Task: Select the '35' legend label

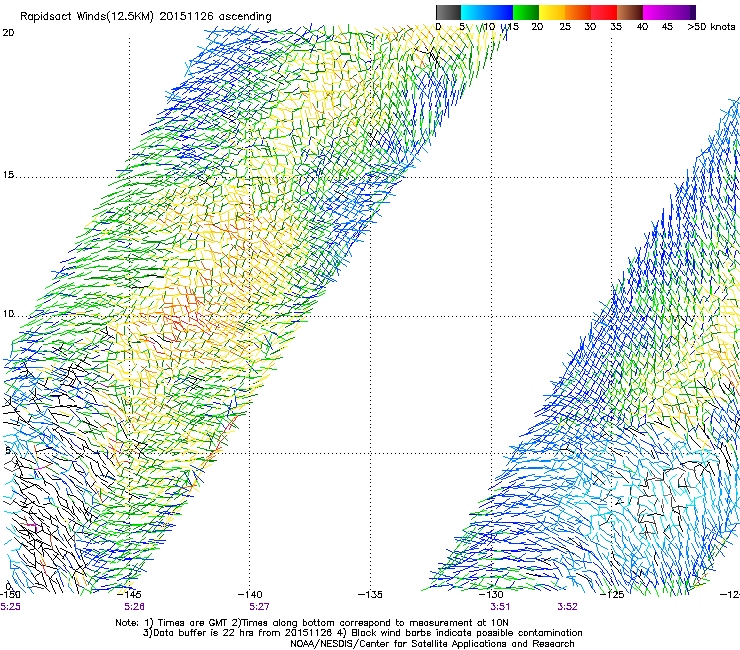Action: [x=616, y=26]
